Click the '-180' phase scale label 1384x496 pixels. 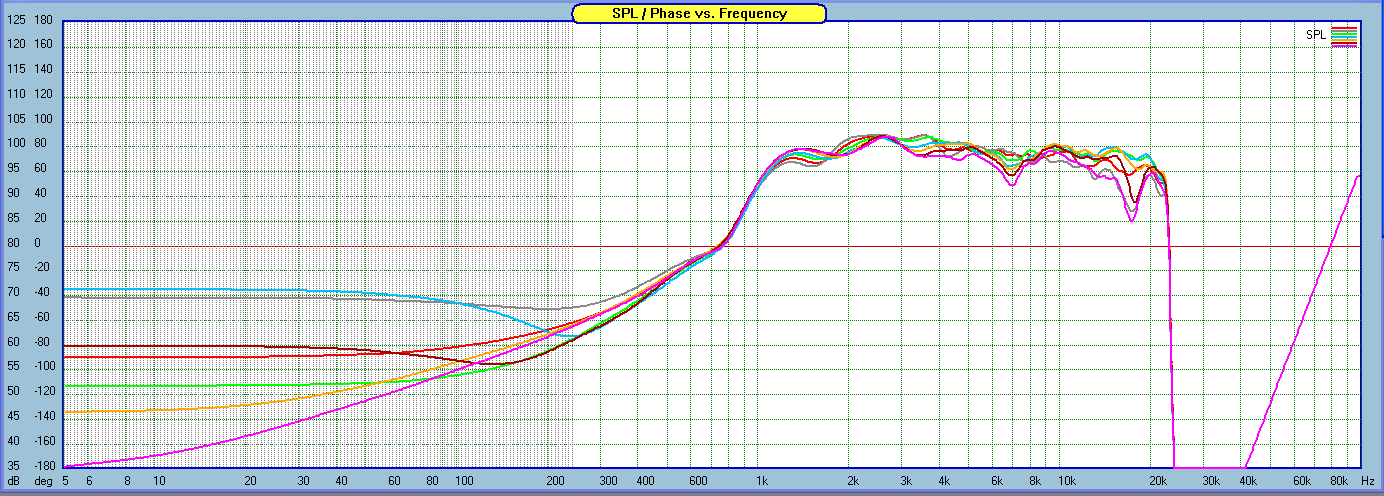[x=45, y=467]
